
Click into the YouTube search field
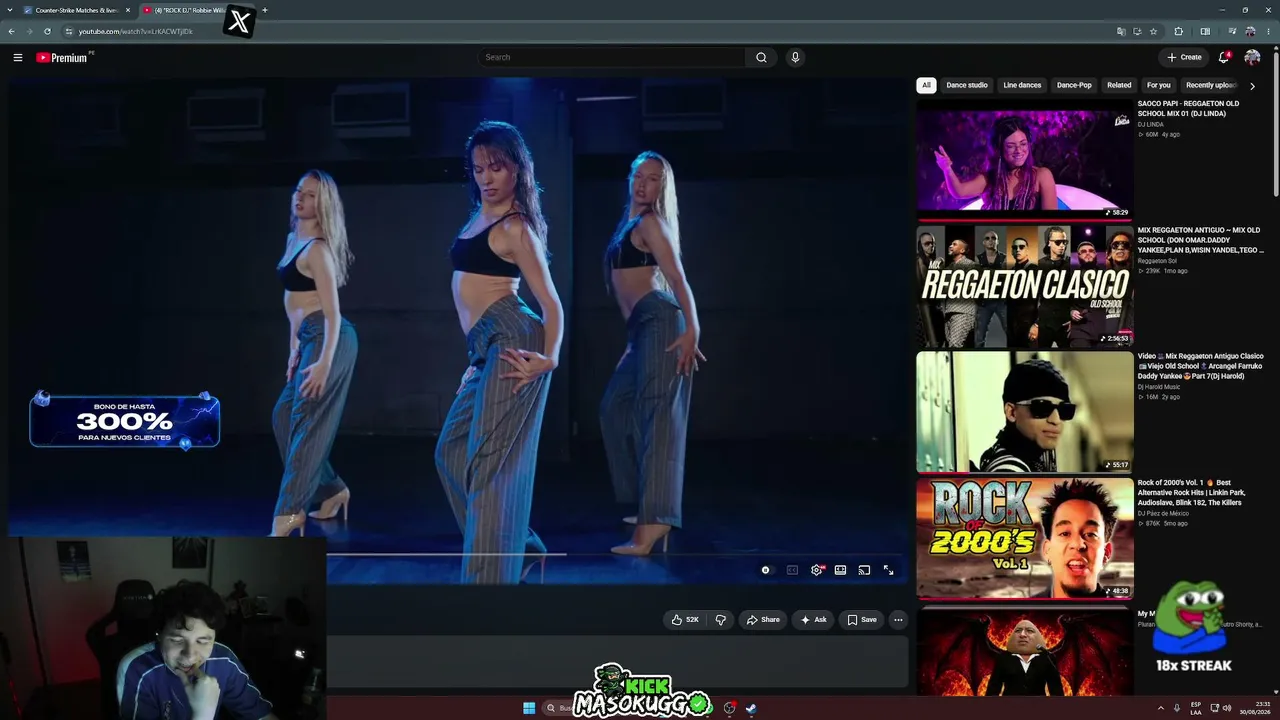click(x=612, y=57)
